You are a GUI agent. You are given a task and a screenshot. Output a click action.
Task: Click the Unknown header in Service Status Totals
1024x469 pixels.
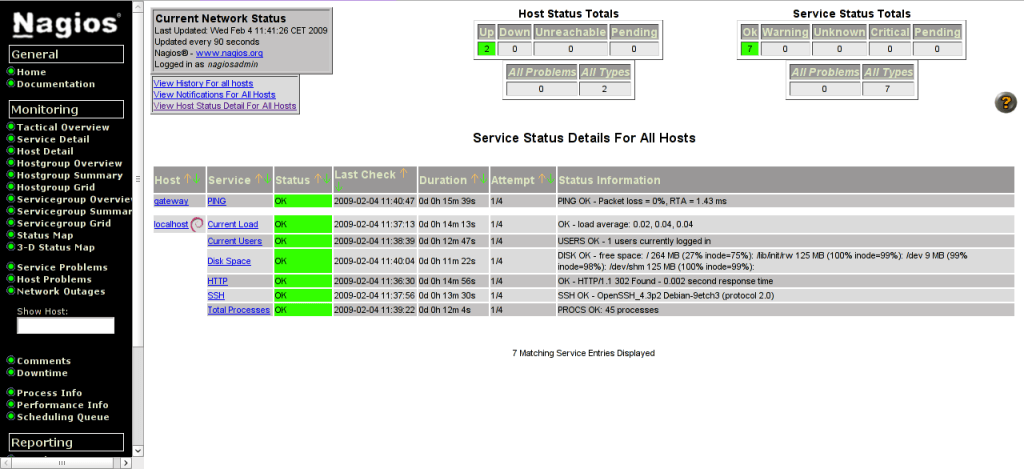click(x=839, y=32)
